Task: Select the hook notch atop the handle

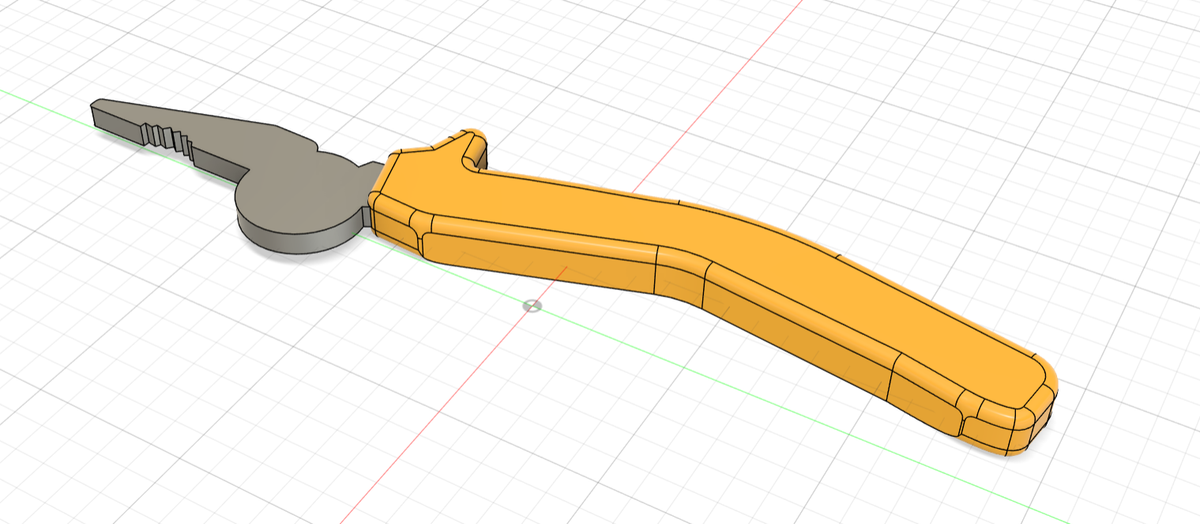Action: [x=468, y=148]
